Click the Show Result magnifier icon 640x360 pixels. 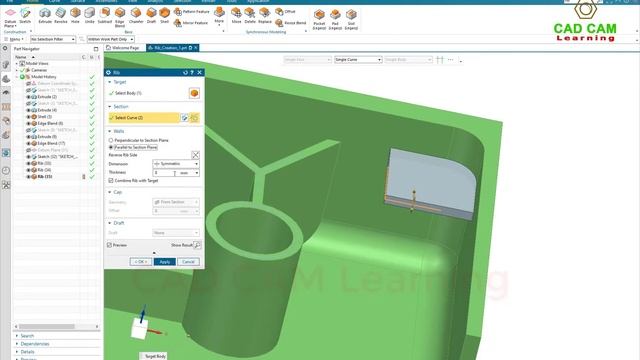click(x=197, y=245)
